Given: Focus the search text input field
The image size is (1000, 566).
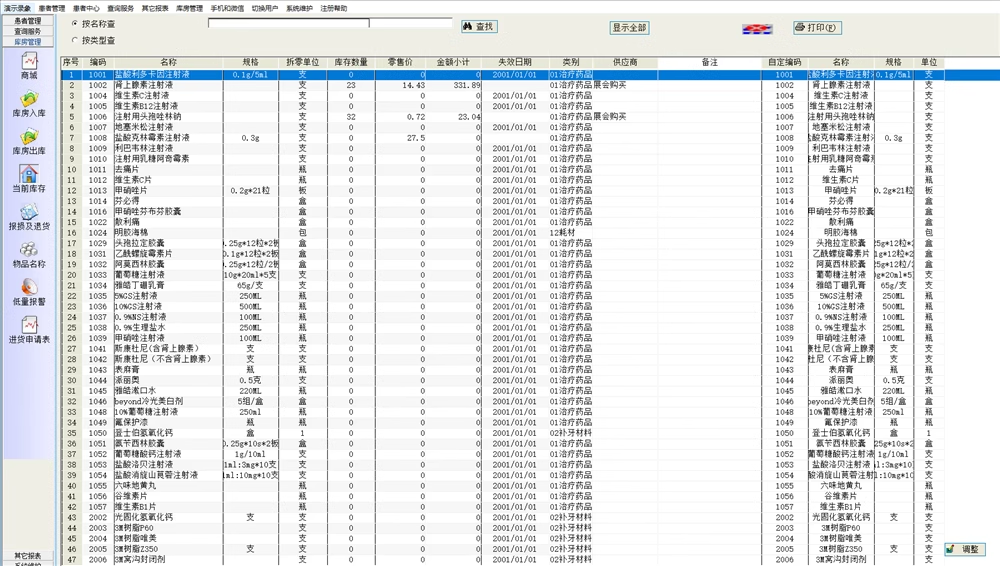Looking at the screenshot, I should click(x=289, y=23).
